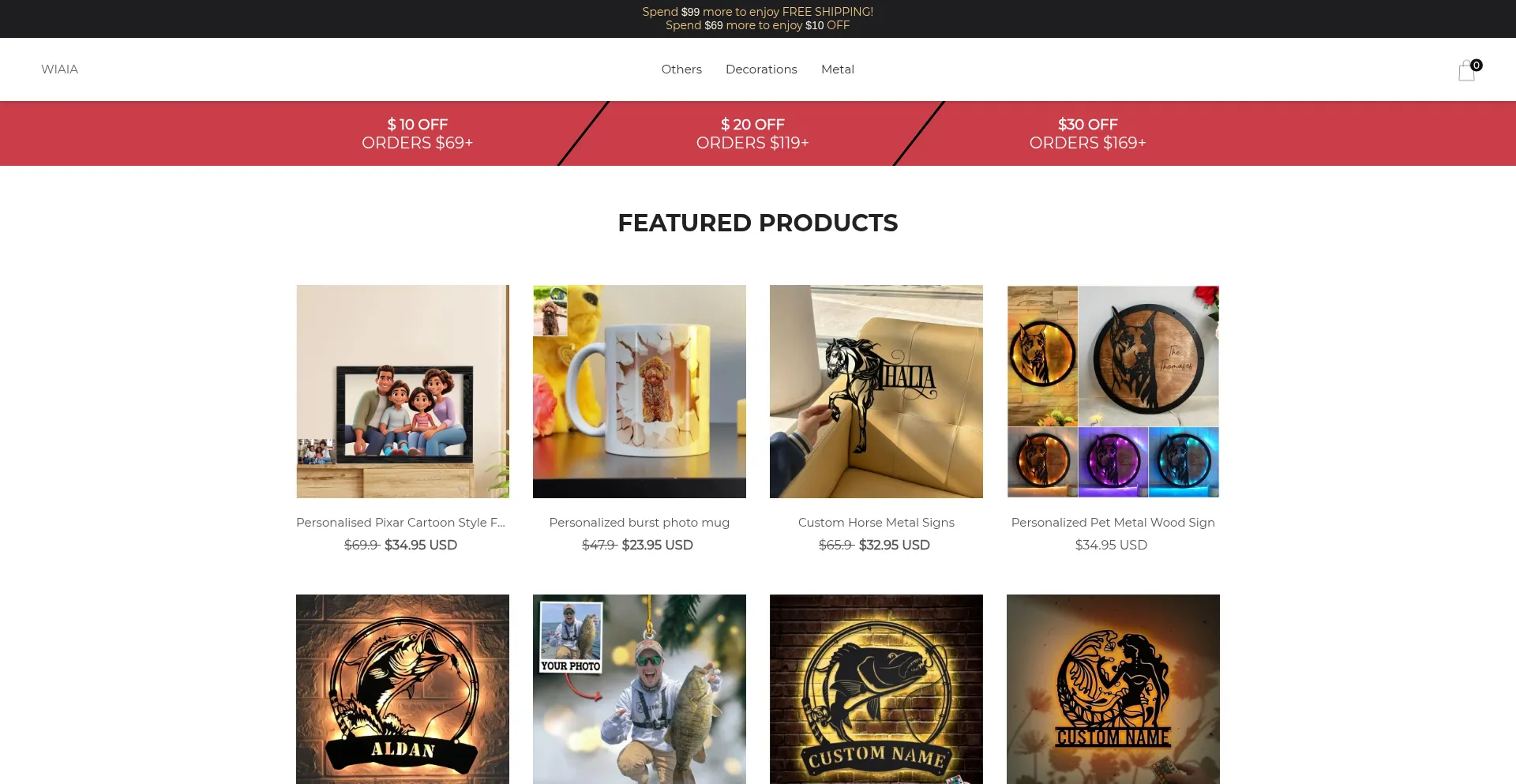The image size is (1516, 784).
Task: Open Pixar cartoon family portrait thumbnail
Action: [403, 392]
